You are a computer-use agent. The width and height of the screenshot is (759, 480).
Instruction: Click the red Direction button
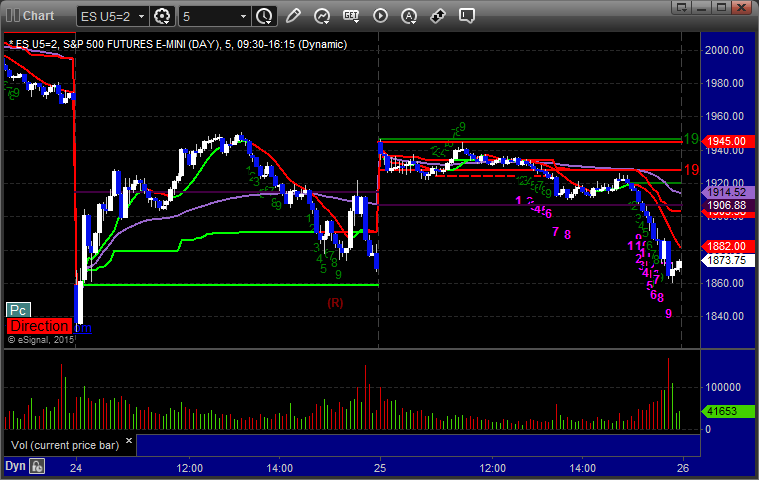(x=40, y=326)
